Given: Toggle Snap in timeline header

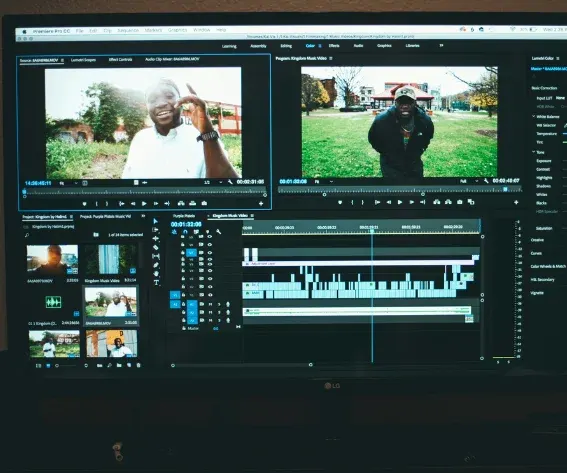Looking at the screenshot, I should click(x=185, y=231).
